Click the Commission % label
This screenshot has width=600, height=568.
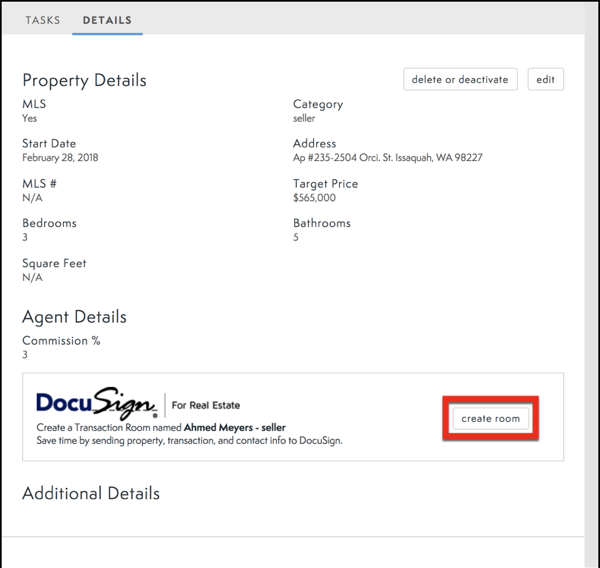click(x=61, y=341)
